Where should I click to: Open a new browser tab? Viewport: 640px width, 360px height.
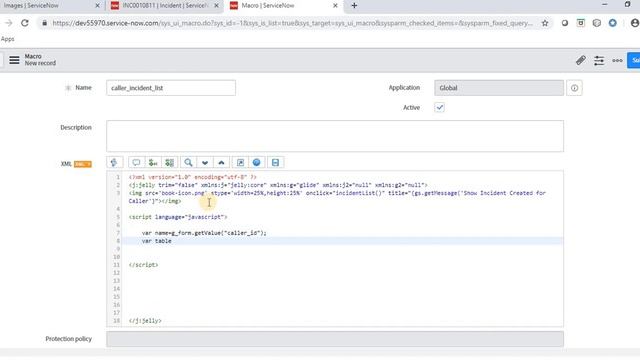point(354,6)
